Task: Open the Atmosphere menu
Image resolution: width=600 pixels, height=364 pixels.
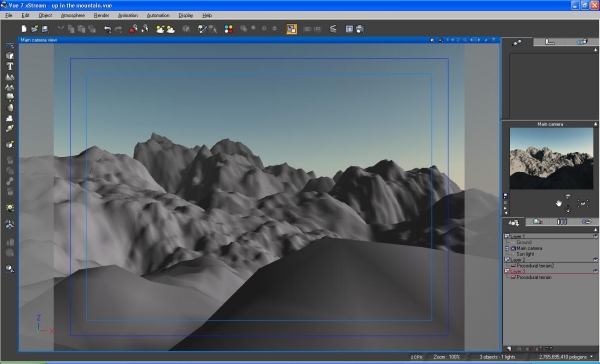Action: tap(73, 15)
